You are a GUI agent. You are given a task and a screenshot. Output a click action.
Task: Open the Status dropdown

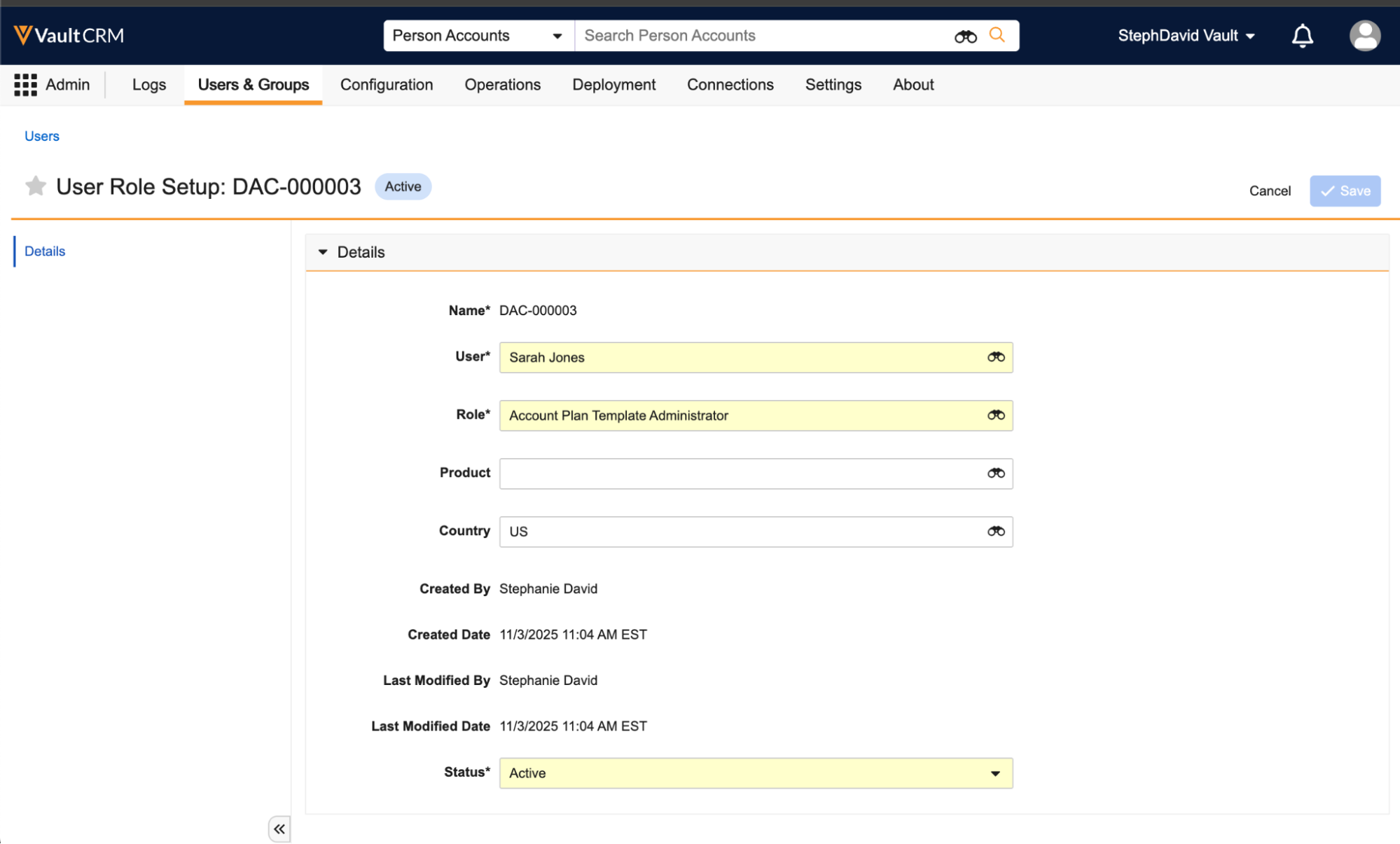[x=756, y=773]
